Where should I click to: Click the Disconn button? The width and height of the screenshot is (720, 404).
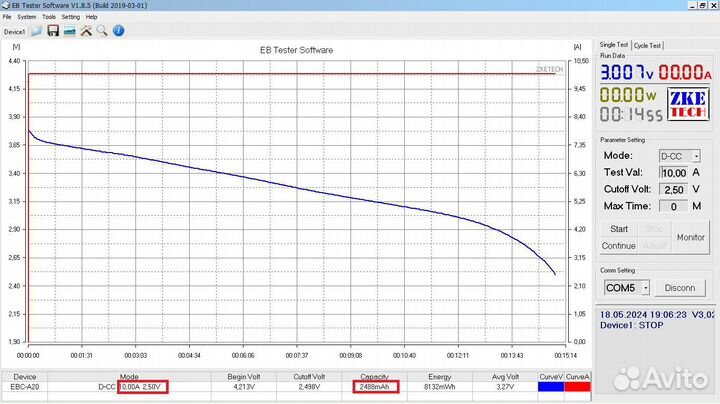(x=679, y=288)
